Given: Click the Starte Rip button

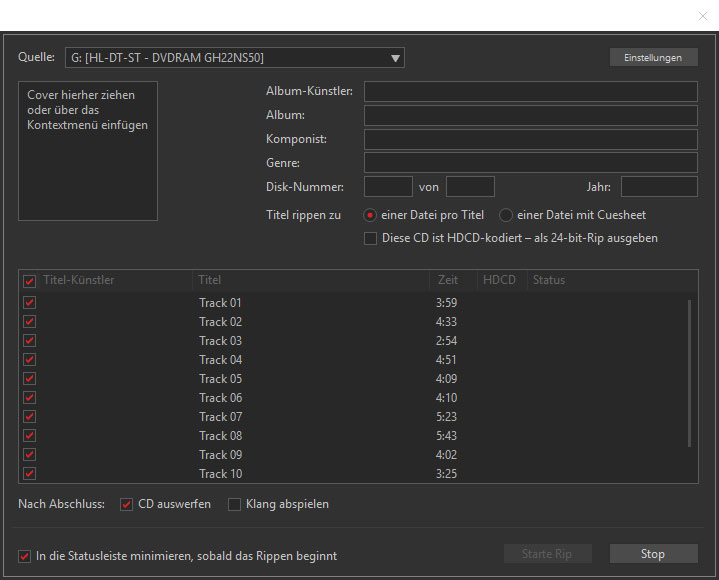Looking at the screenshot, I should (x=548, y=554).
